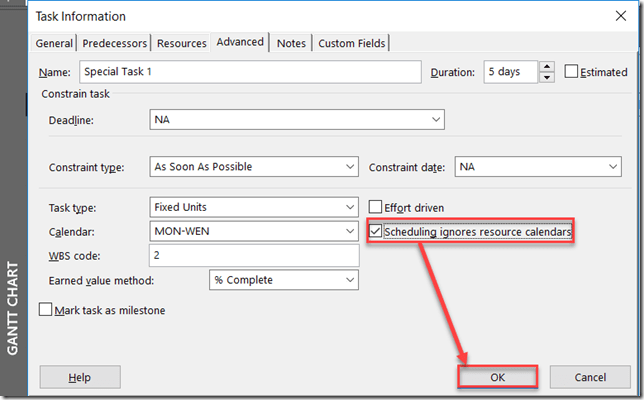Switch to the Notes tab
This screenshot has width=644, height=400.
tap(291, 44)
